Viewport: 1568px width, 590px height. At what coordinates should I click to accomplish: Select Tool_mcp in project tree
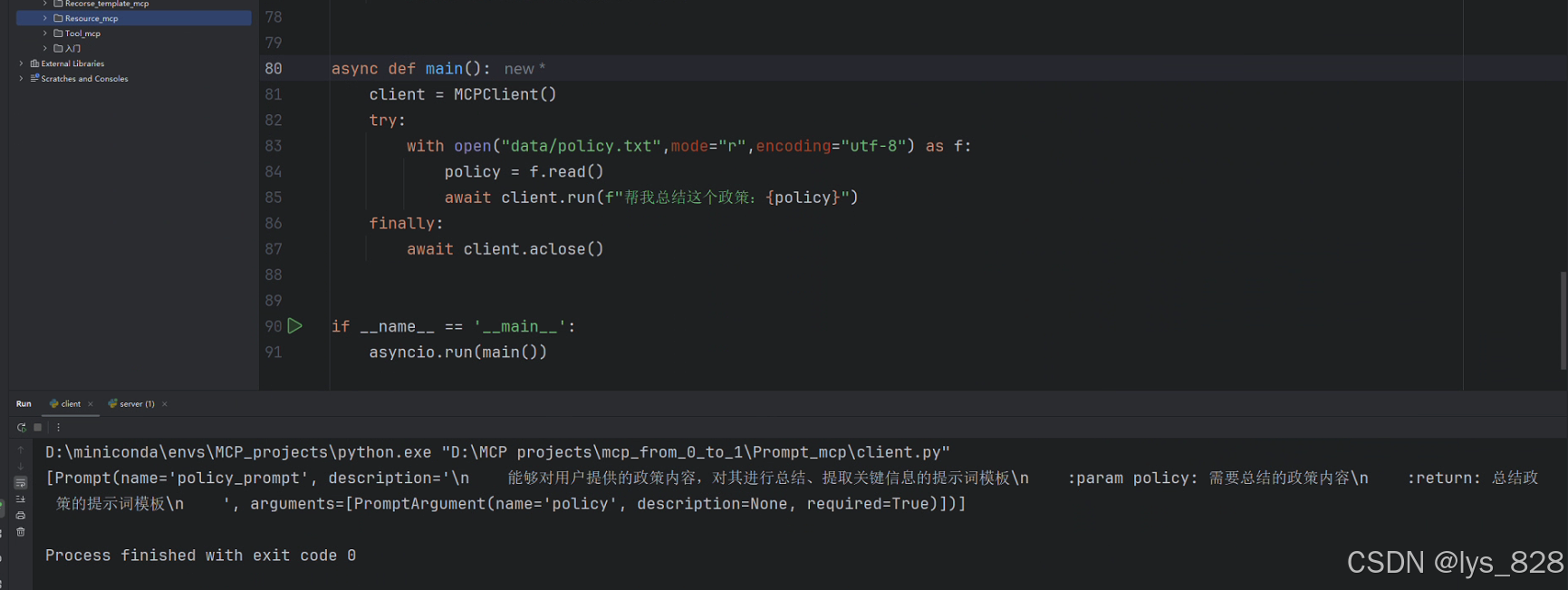[82, 34]
